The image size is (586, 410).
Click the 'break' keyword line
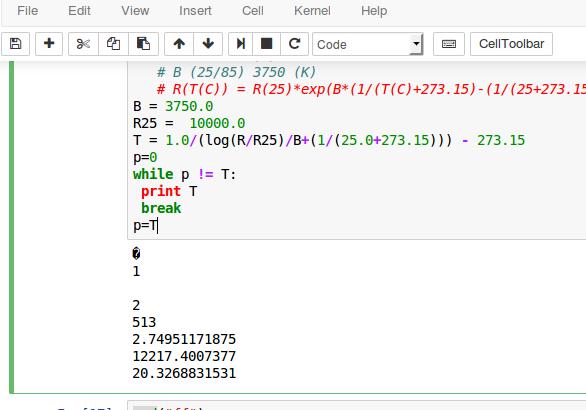tap(161, 208)
